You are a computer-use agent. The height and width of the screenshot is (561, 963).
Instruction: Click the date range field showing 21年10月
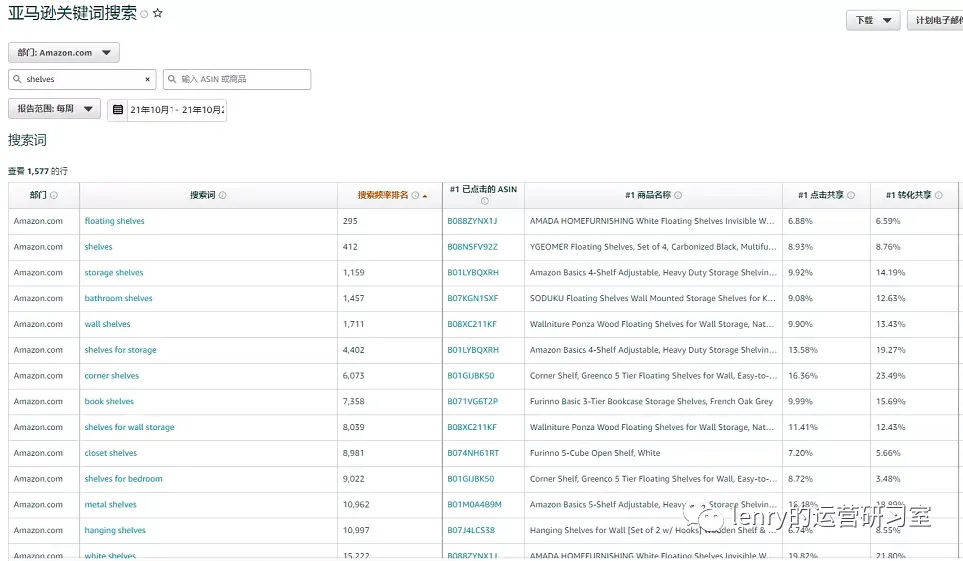click(x=177, y=110)
